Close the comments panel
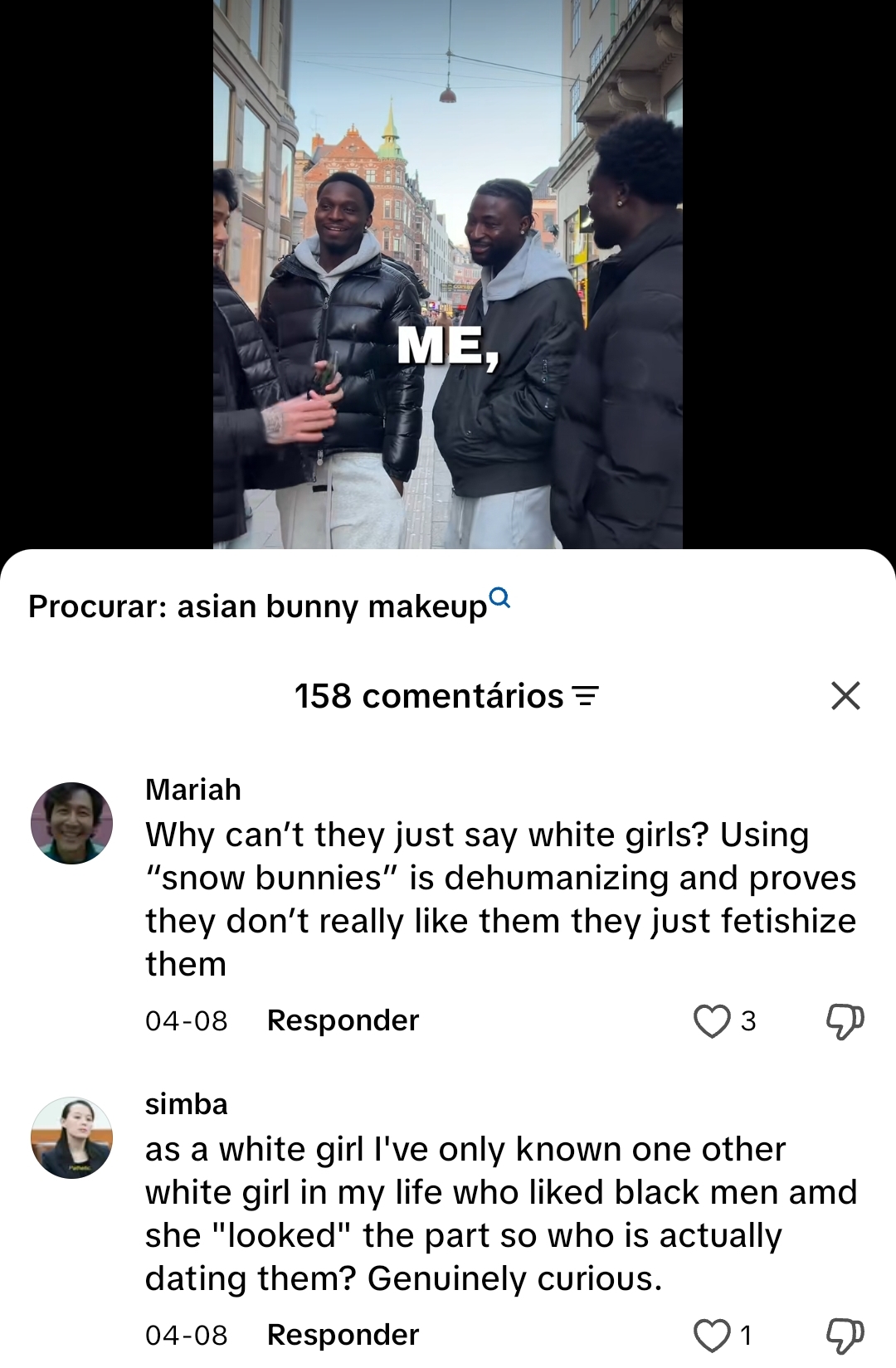Screen dimensions: 896x1368 pyautogui.click(x=845, y=695)
